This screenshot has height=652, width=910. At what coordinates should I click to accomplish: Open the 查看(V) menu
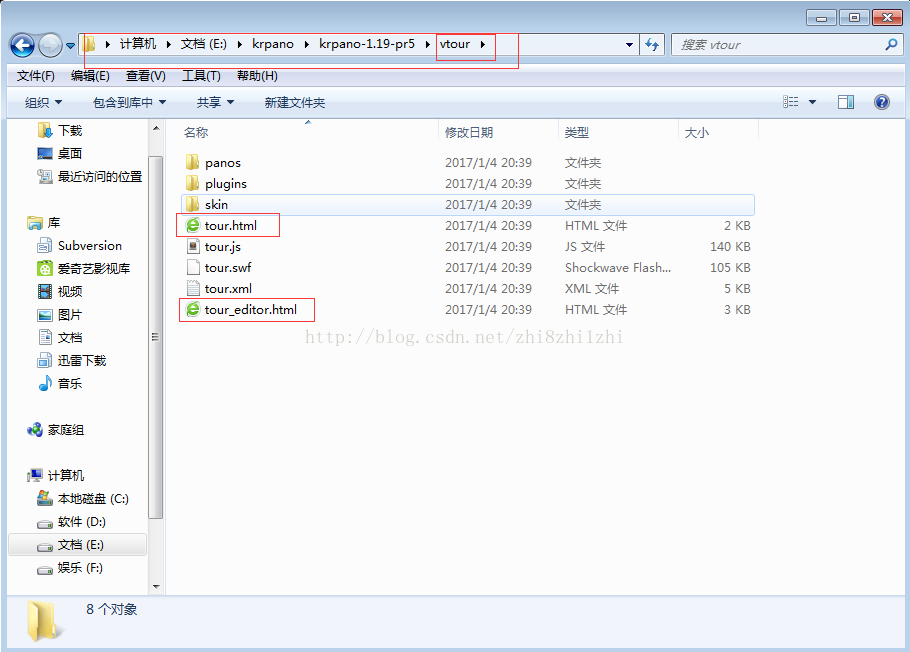pyautogui.click(x=146, y=76)
